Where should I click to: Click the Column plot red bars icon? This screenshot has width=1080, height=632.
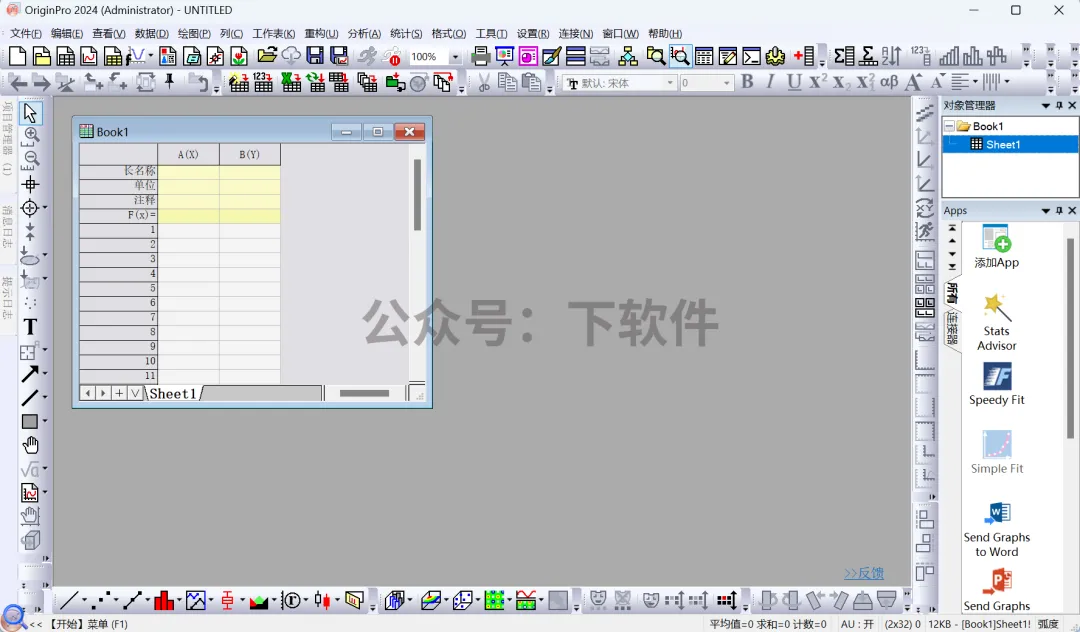[x=164, y=600]
